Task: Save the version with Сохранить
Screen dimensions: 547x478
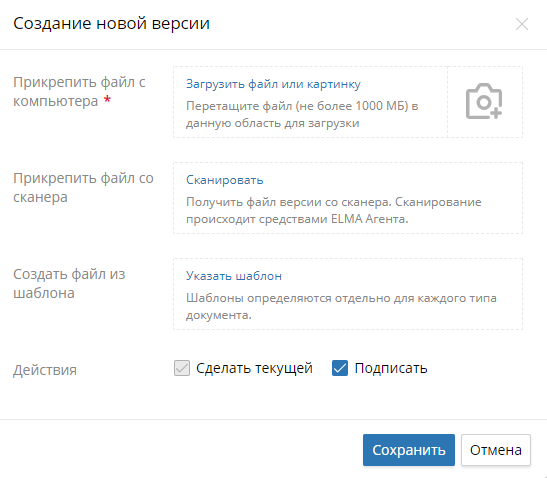Action: pyautogui.click(x=409, y=450)
